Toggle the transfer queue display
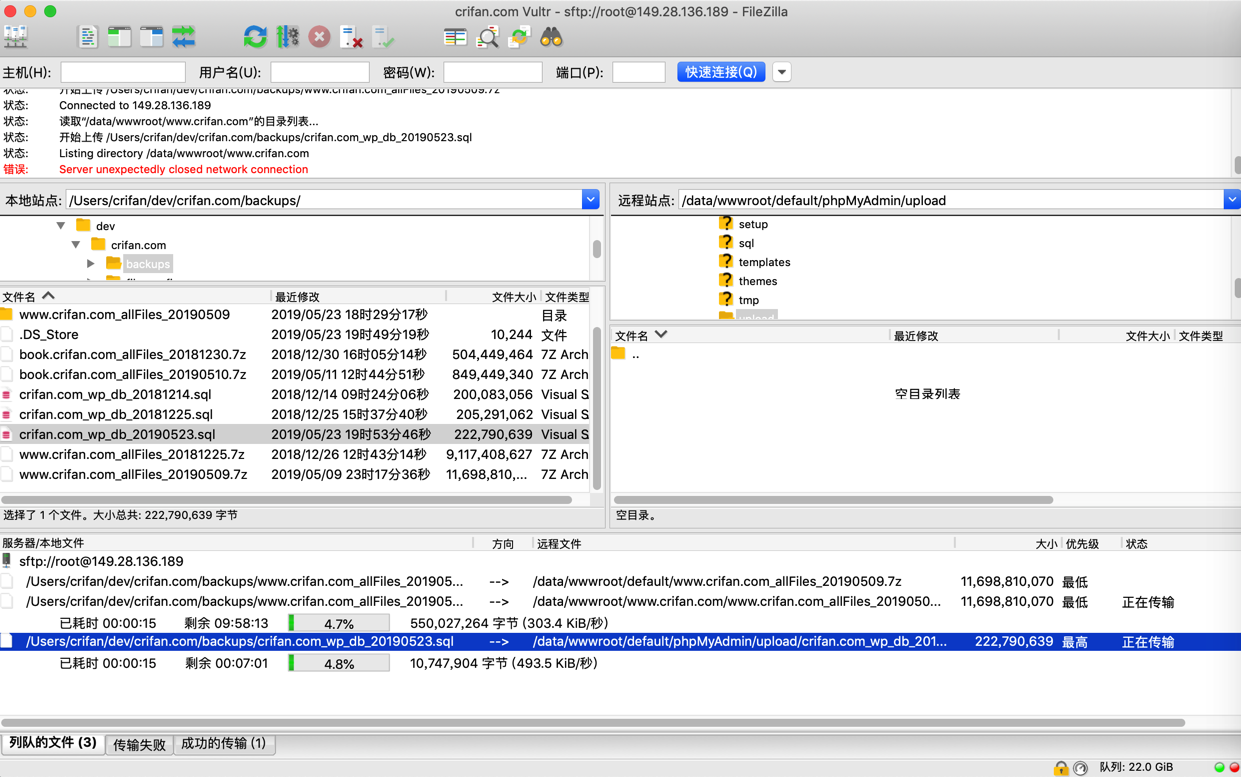This screenshot has width=1241, height=777. (x=183, y=37)
